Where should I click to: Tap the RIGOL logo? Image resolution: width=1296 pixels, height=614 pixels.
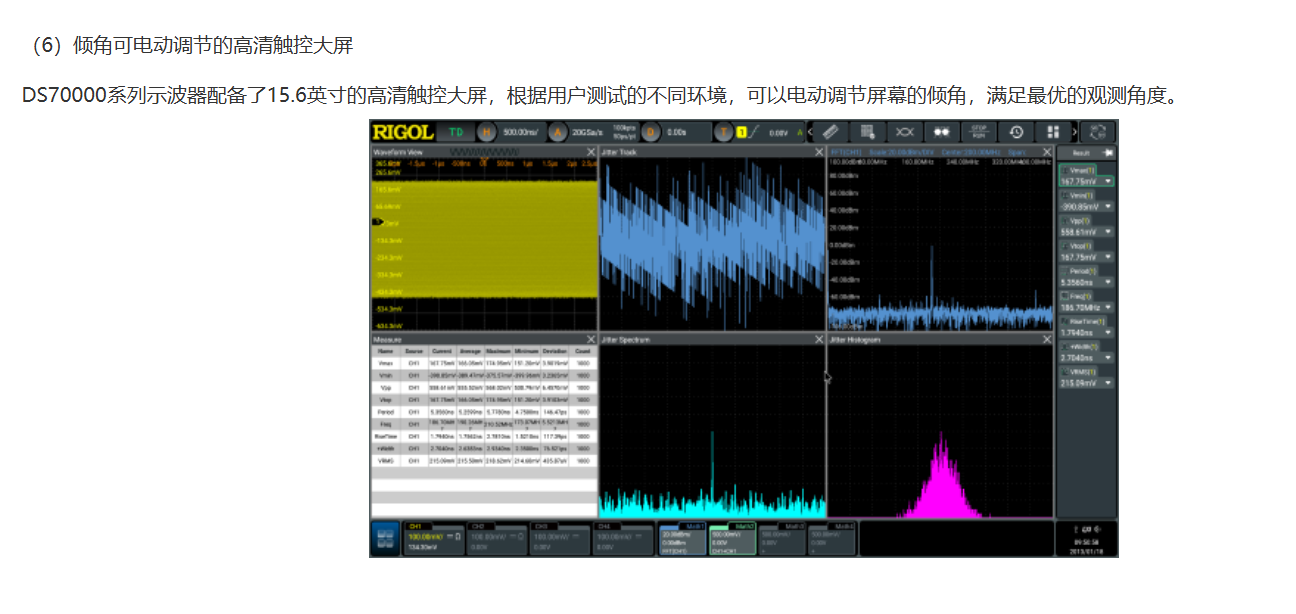(x=402, y=132)
